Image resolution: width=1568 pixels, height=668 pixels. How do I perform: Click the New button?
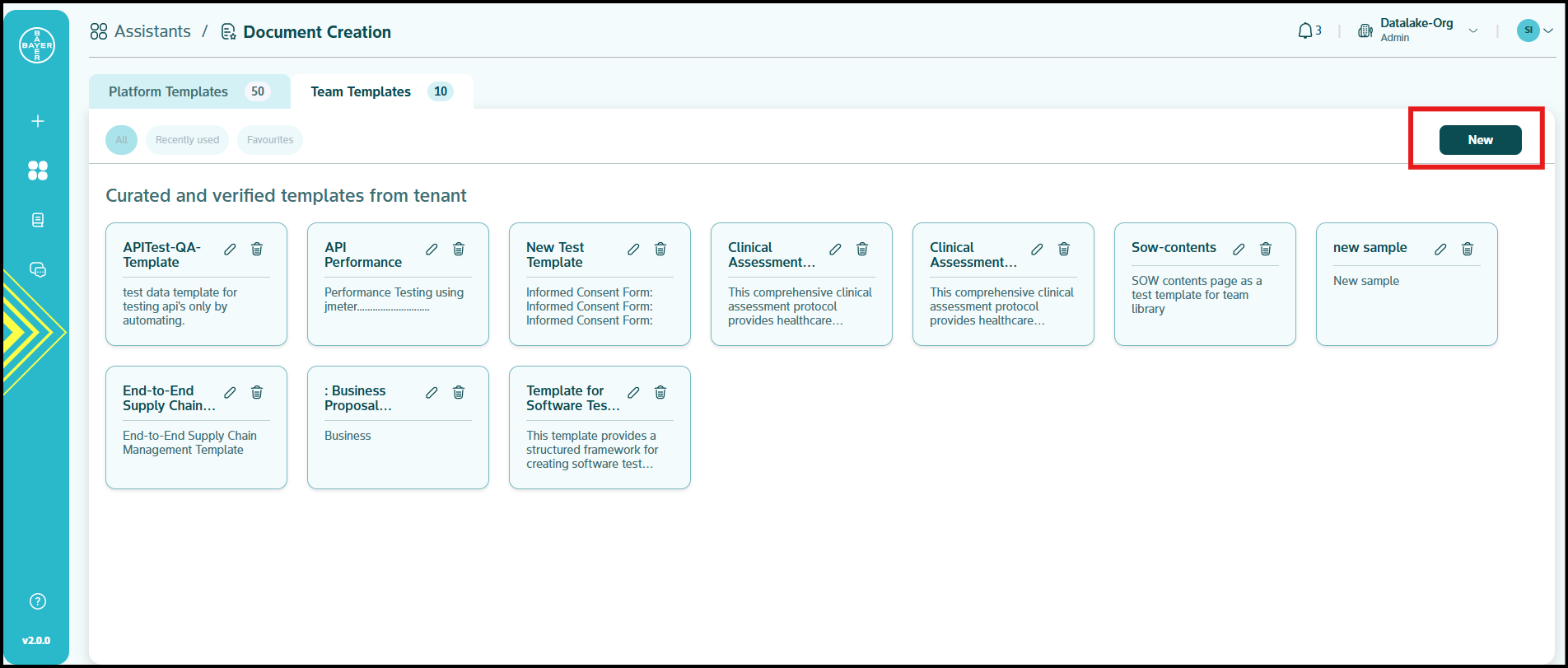click(1480, 140)
